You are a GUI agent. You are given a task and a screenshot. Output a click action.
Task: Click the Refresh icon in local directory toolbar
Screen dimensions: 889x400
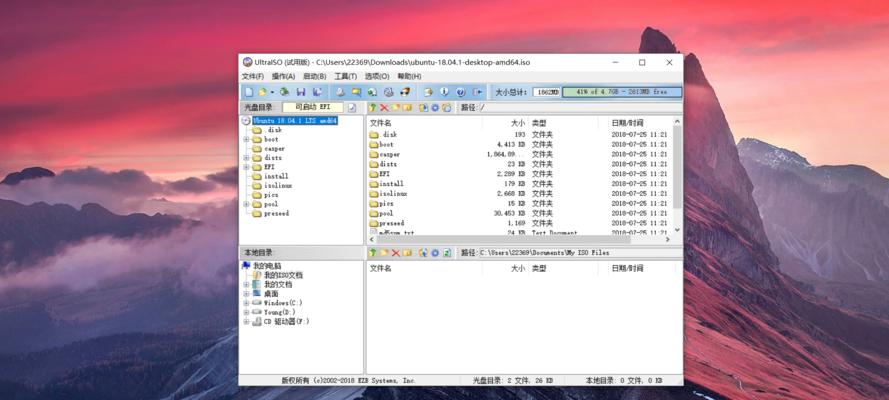tap(447, 253)
